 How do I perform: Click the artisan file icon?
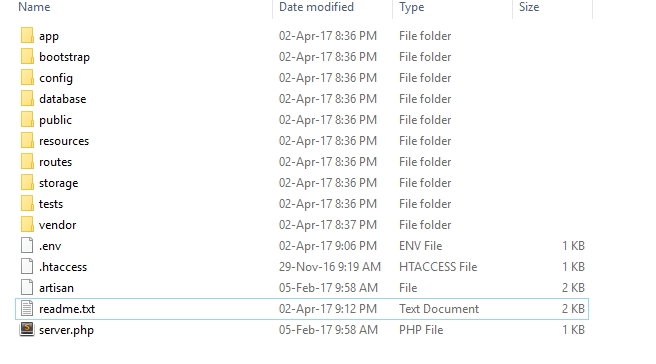click(27, 287)
